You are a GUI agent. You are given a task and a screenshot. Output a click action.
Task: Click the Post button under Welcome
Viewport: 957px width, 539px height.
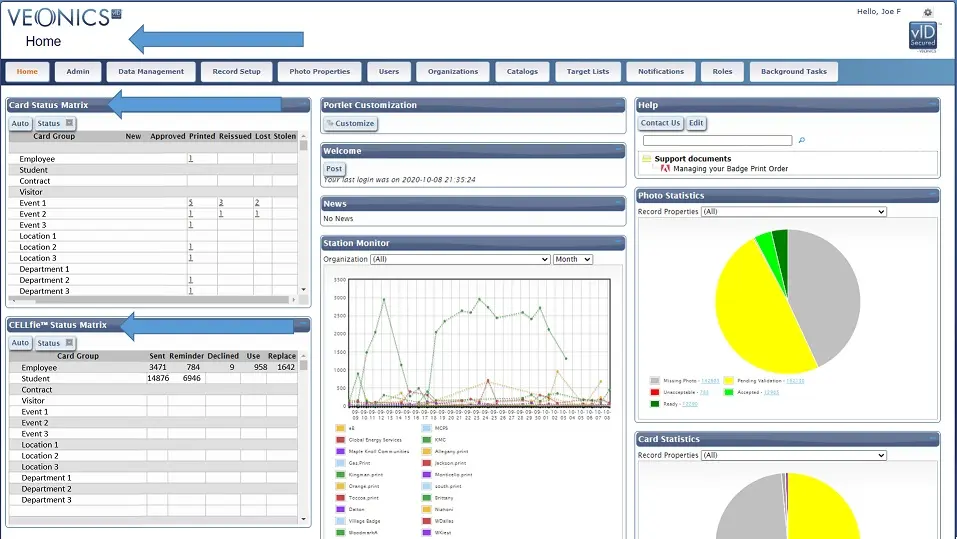[334, 169]
